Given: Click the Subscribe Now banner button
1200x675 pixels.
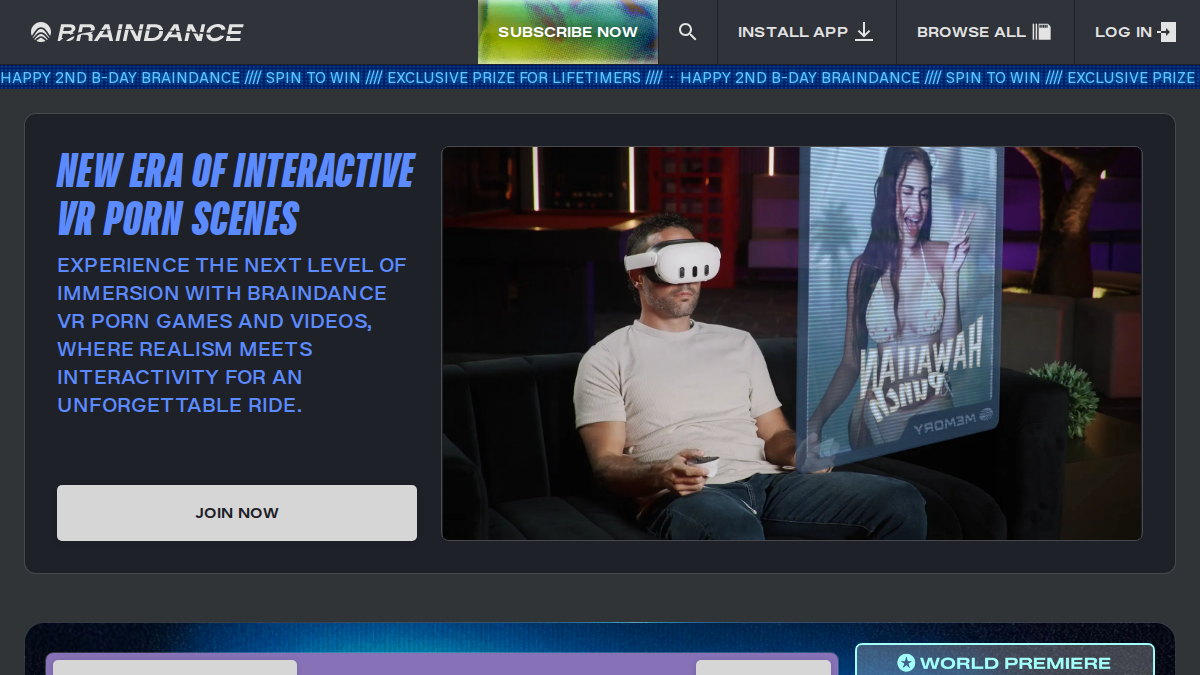Looking at the screenshot, I should [568, 32].
